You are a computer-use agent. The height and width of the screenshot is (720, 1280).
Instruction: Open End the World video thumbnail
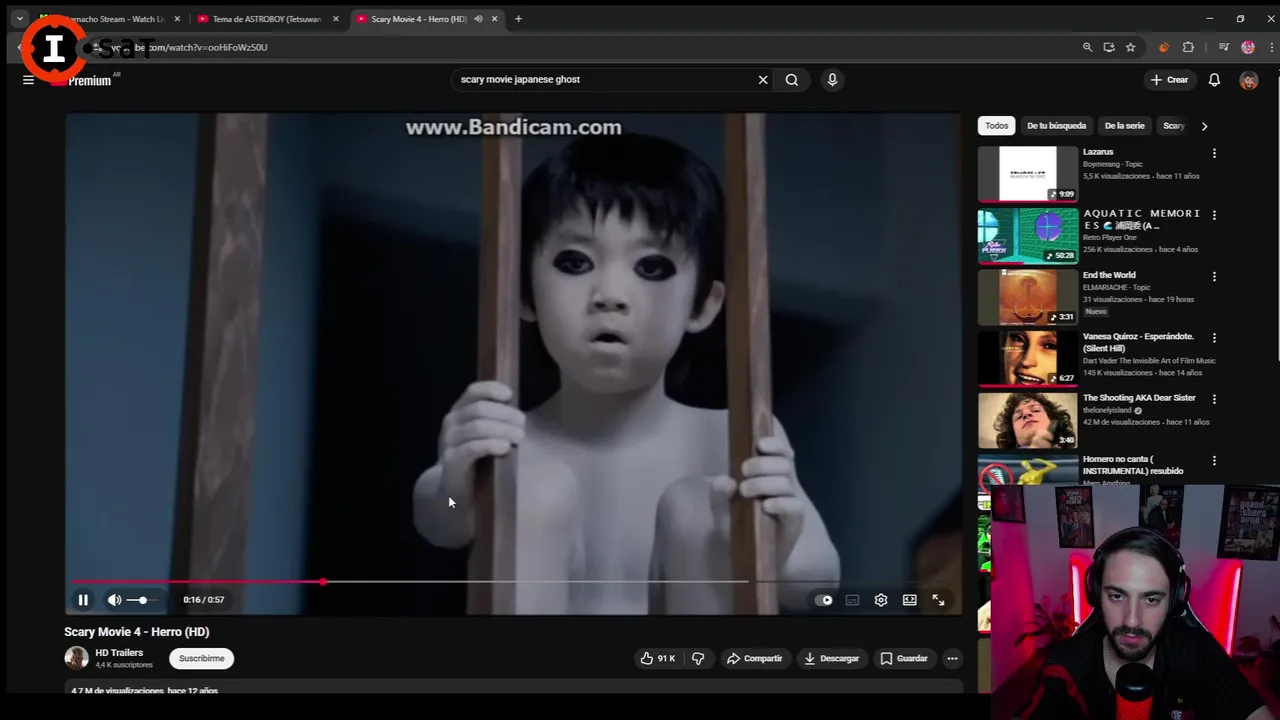(1028, 297)
